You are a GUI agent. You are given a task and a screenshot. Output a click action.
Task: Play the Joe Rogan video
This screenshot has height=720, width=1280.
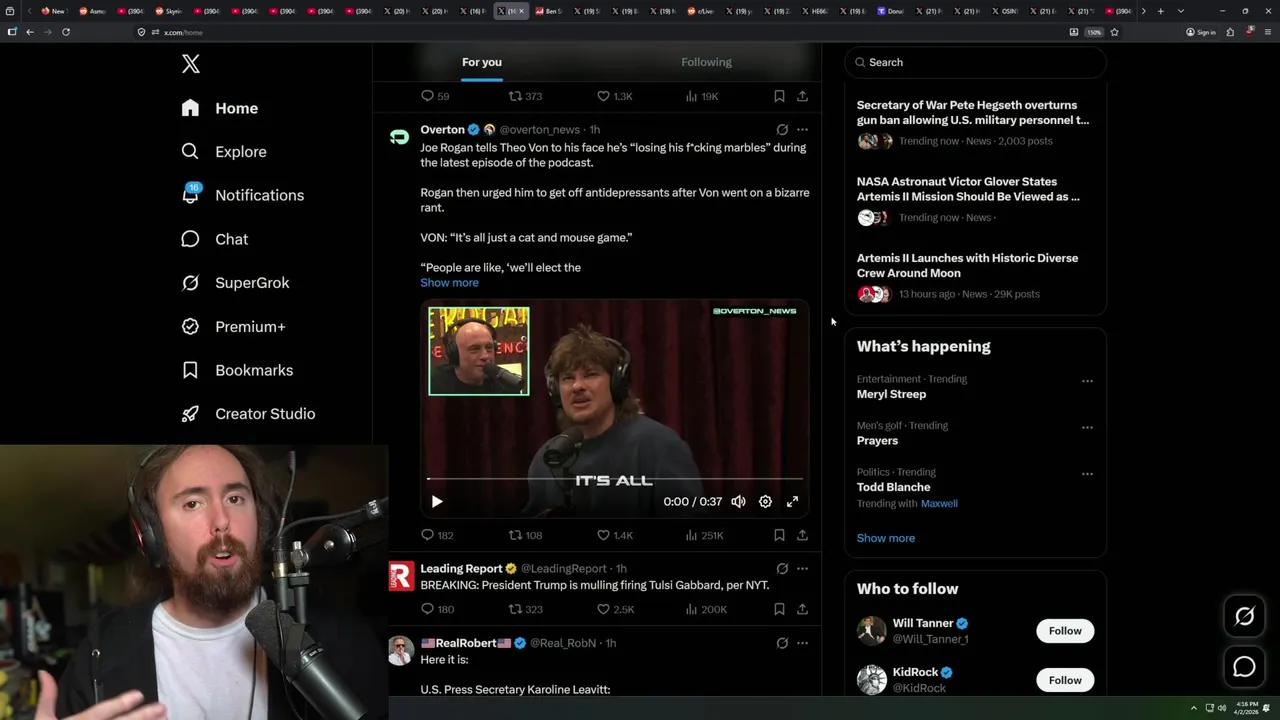click(437, 502)
